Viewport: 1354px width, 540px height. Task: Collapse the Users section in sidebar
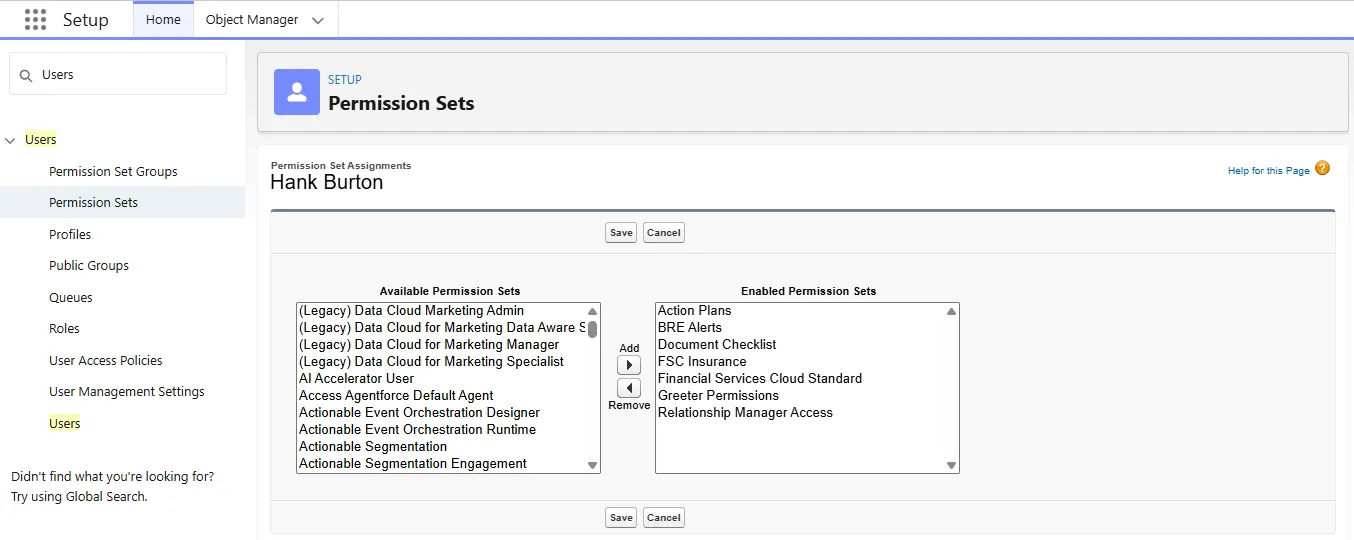pos(11,141)
